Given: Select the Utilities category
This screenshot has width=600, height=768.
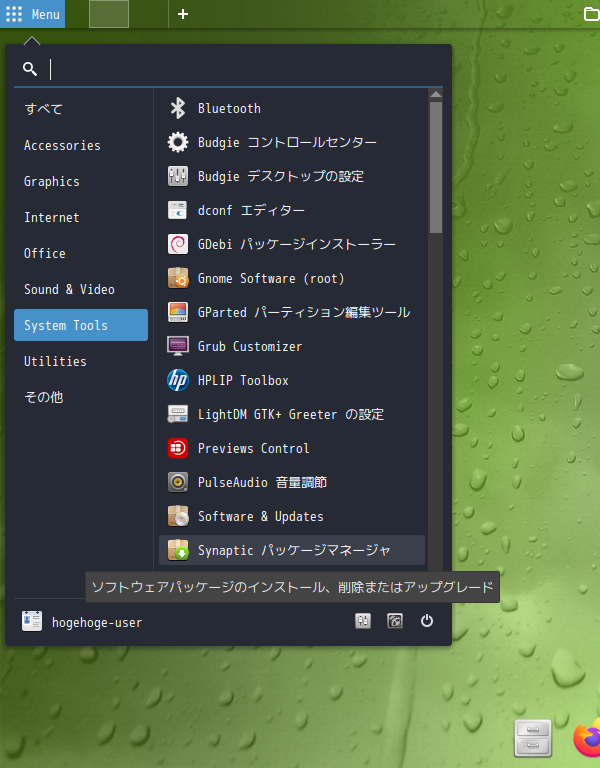Looking at the screenshot, I should click(x=81, y=361).
